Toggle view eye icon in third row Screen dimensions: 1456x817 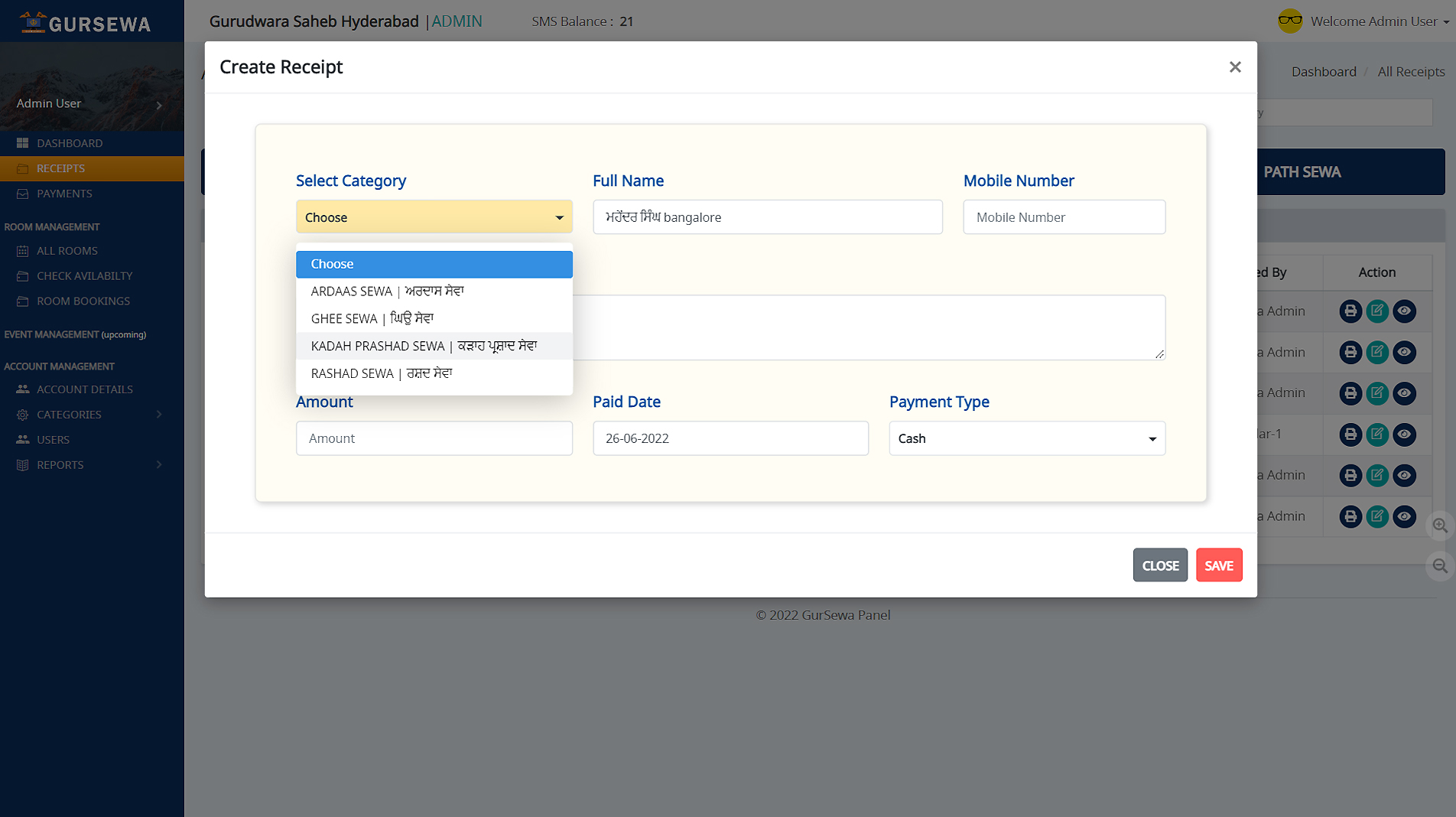point(1404,393)
